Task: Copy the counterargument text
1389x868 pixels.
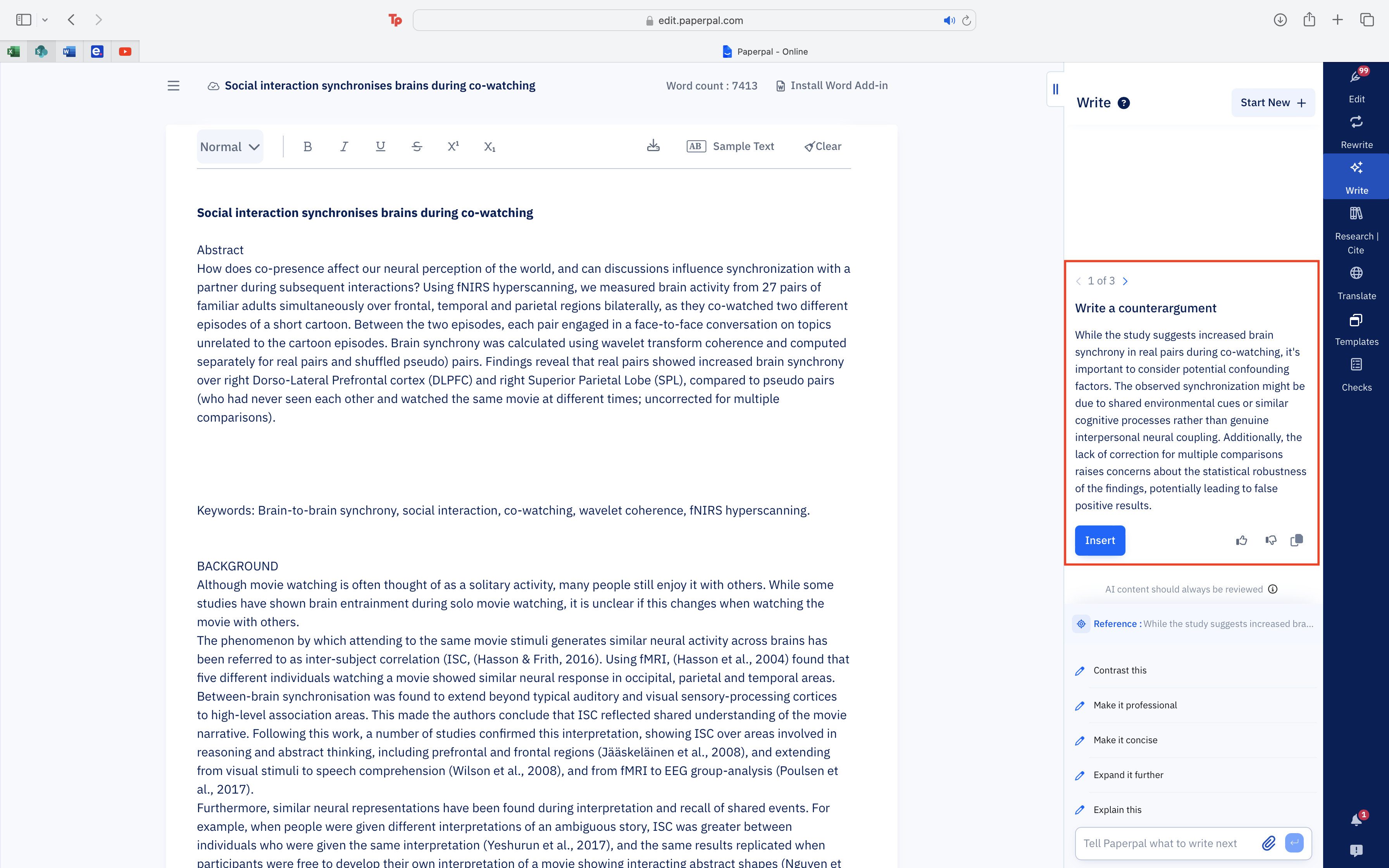Action: pyautogui.click(x=1297, y=541)
